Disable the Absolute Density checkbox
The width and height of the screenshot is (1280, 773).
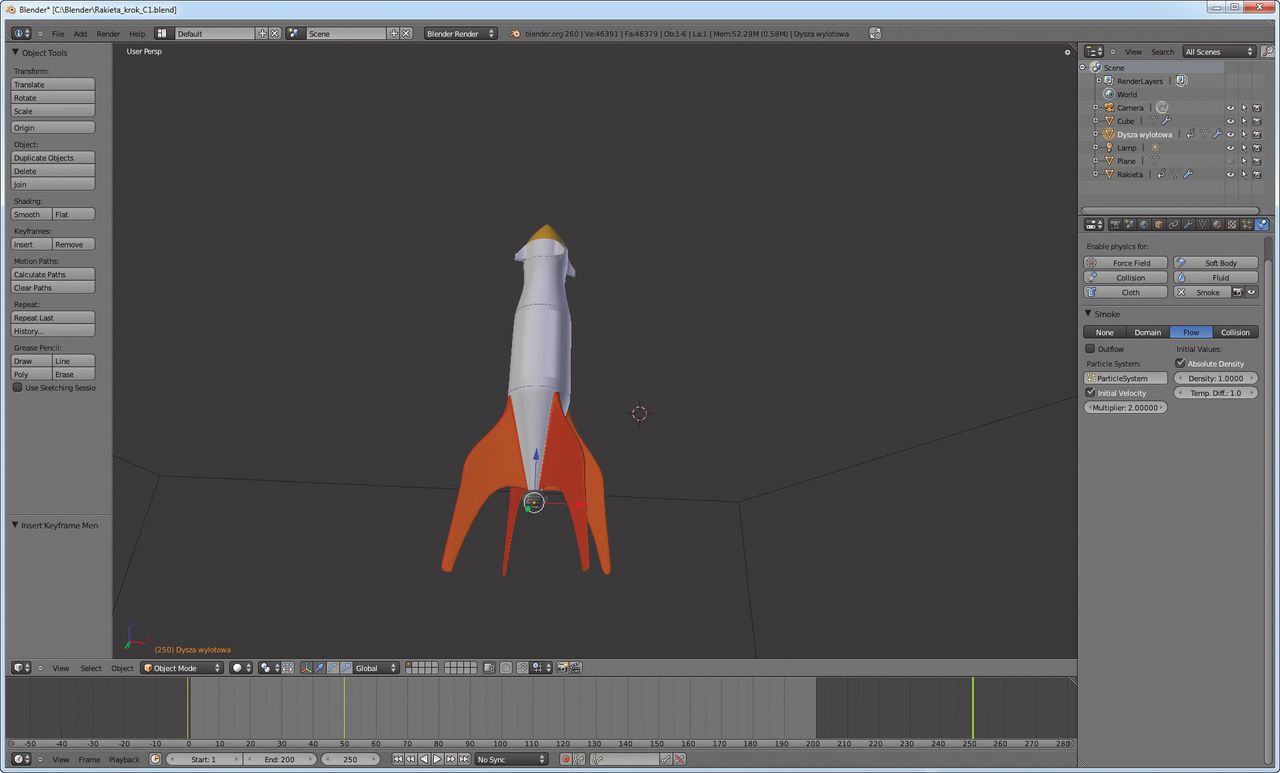click(x=1180, y=363)
